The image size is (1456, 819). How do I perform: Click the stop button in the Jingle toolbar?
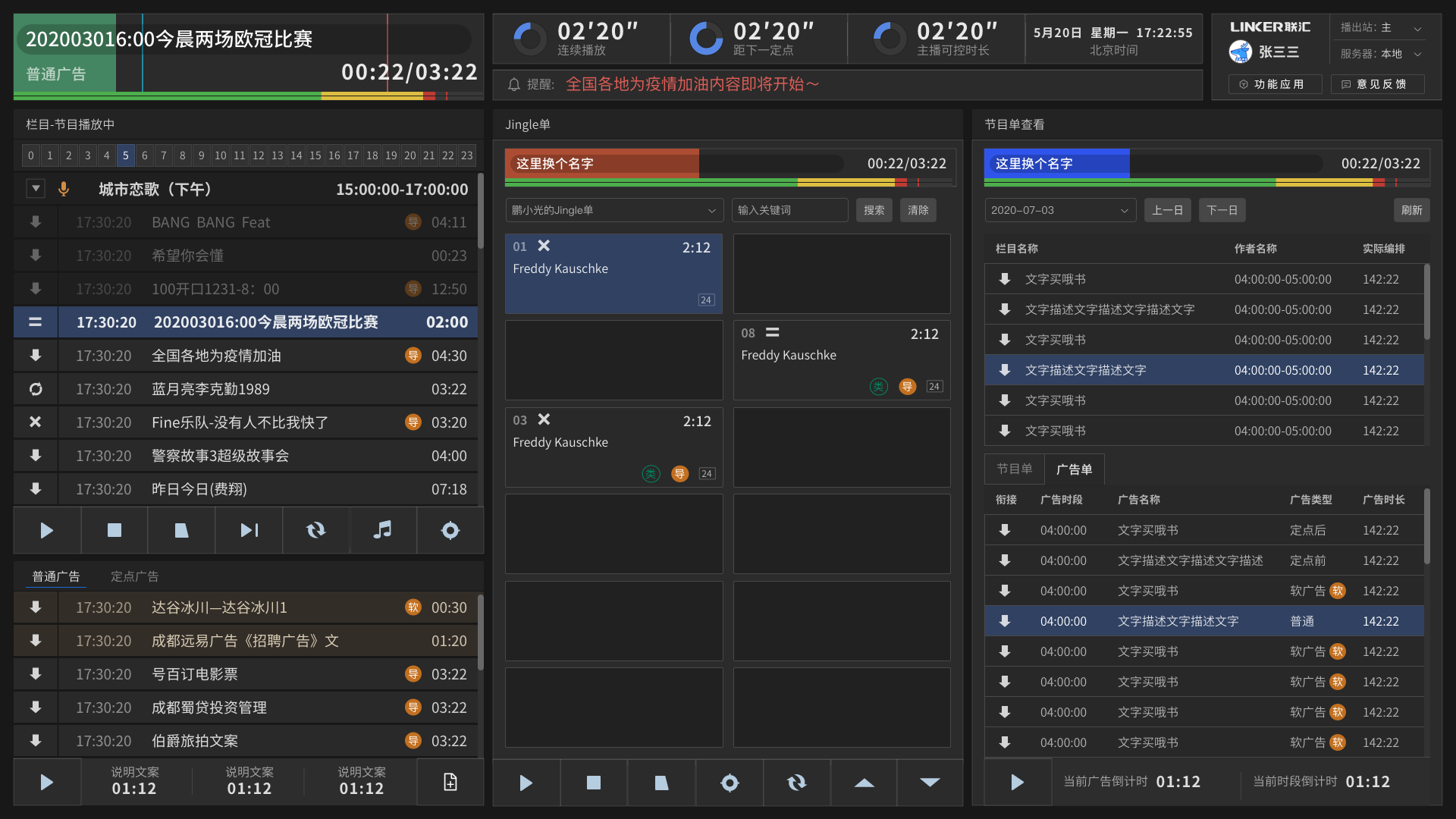[x=594, y=783]
